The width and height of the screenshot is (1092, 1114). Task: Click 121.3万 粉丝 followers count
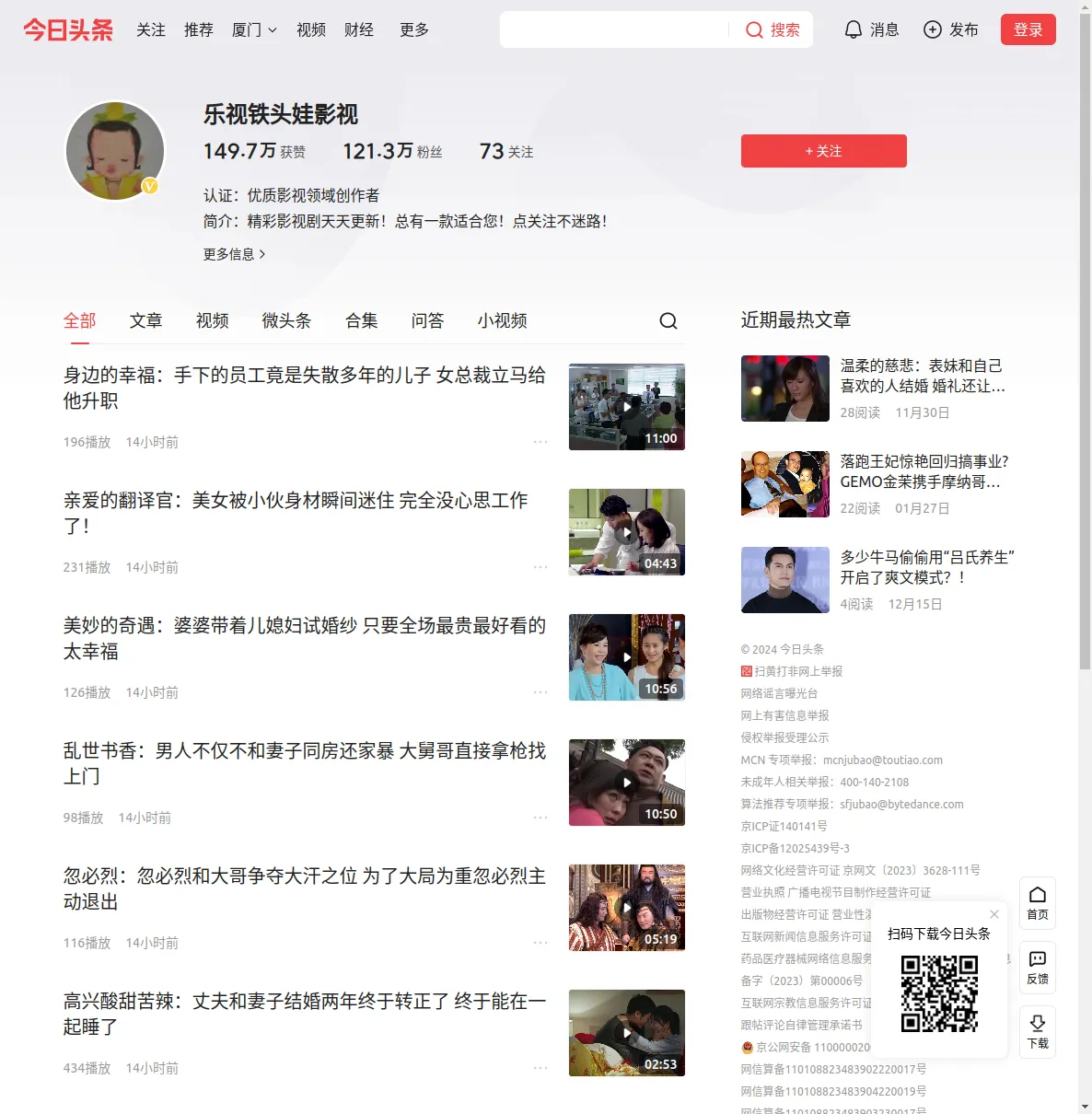(392, 151)
